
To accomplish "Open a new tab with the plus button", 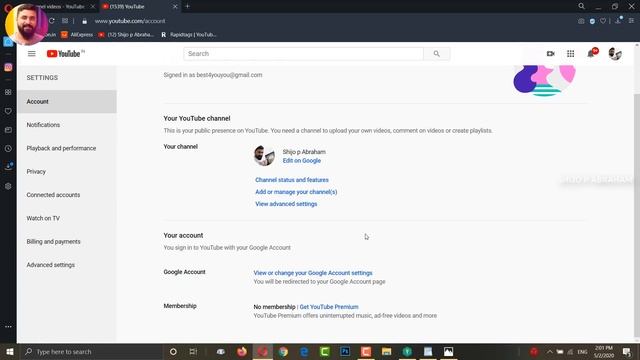I will (x=187, y=6).
